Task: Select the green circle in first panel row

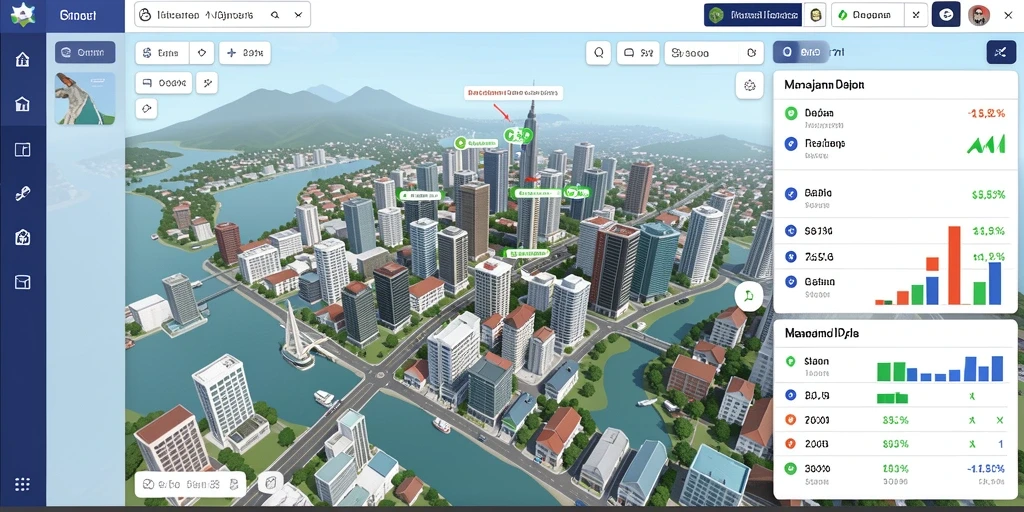Action: (791, 113)
